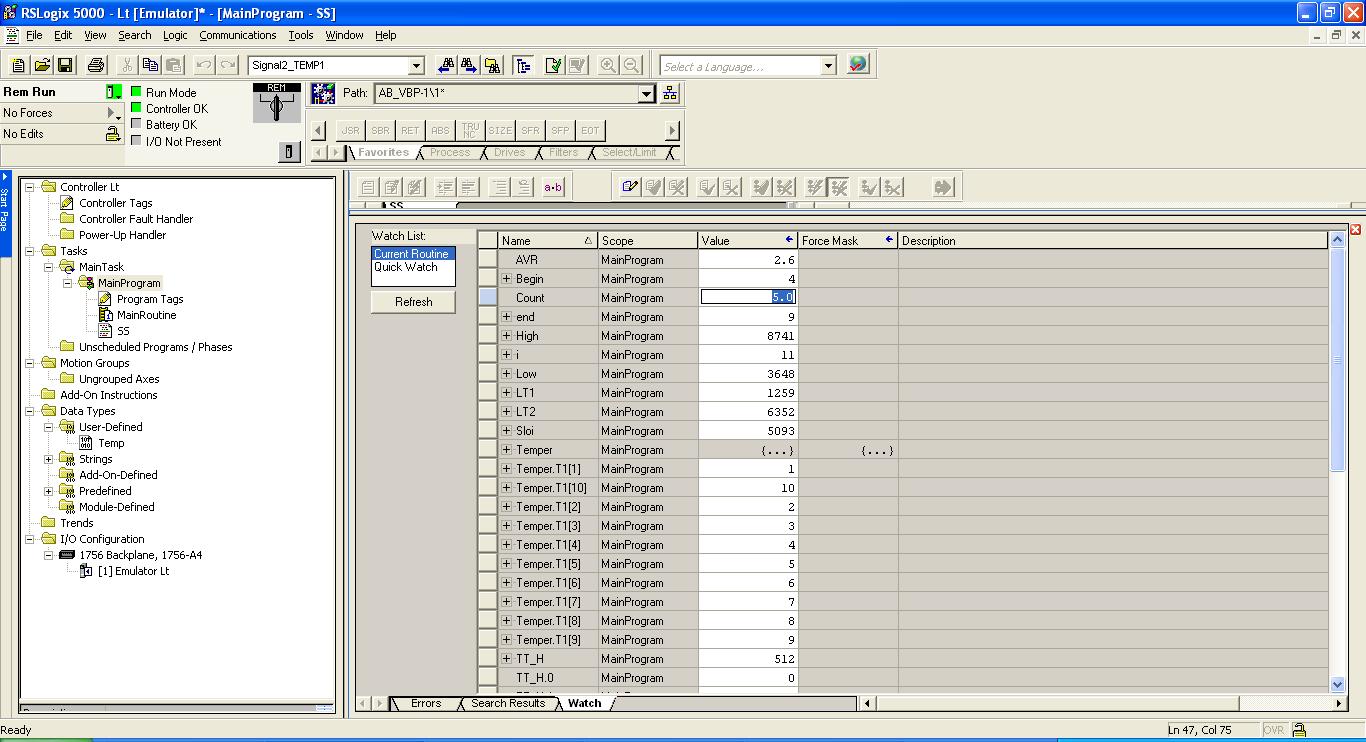Print the current routine
1366x742 pixels.
point(96,65)
